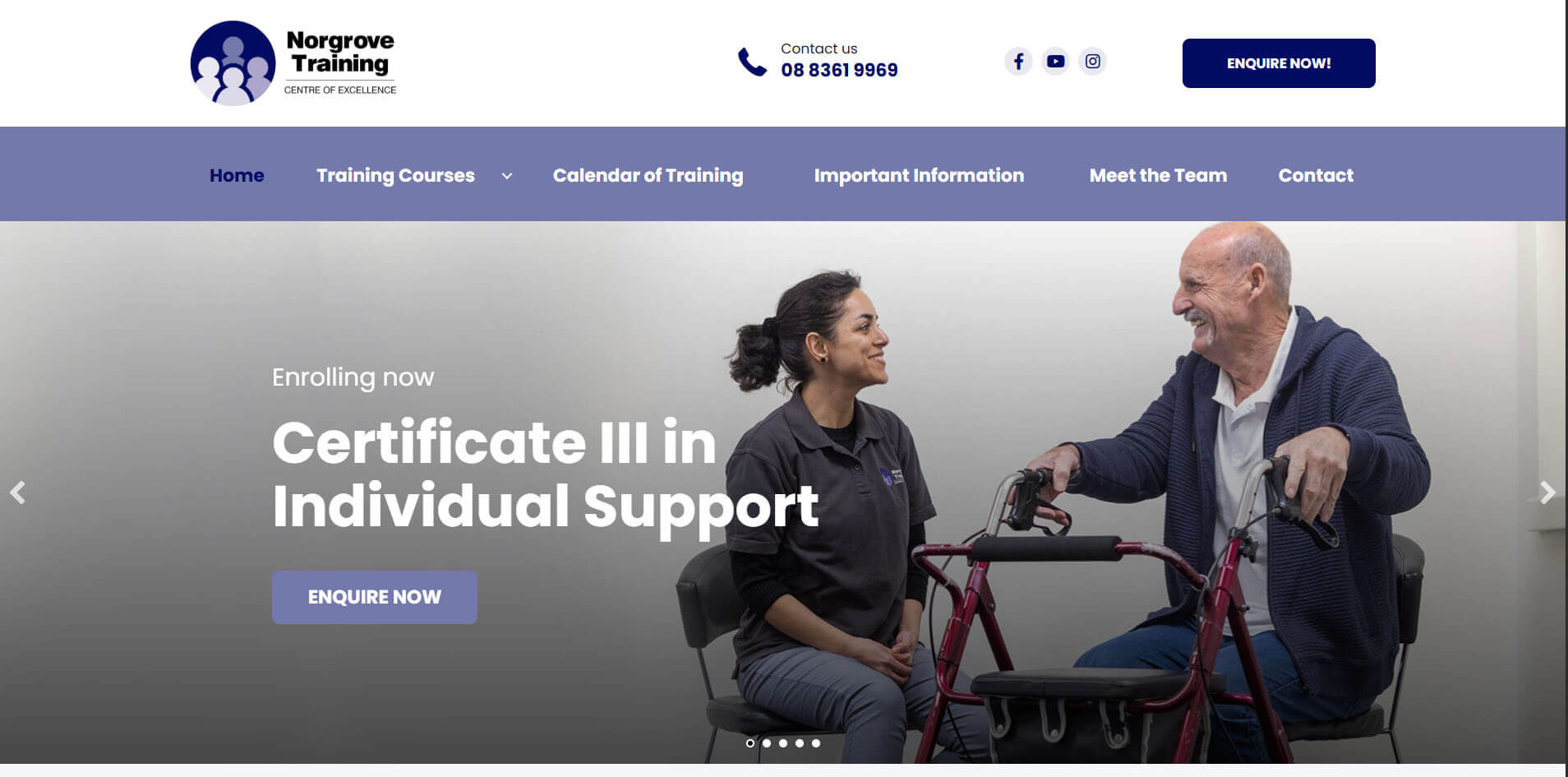
Task: Click ENQUIRE NOW button on banner
Action: (x=375, y=597)
